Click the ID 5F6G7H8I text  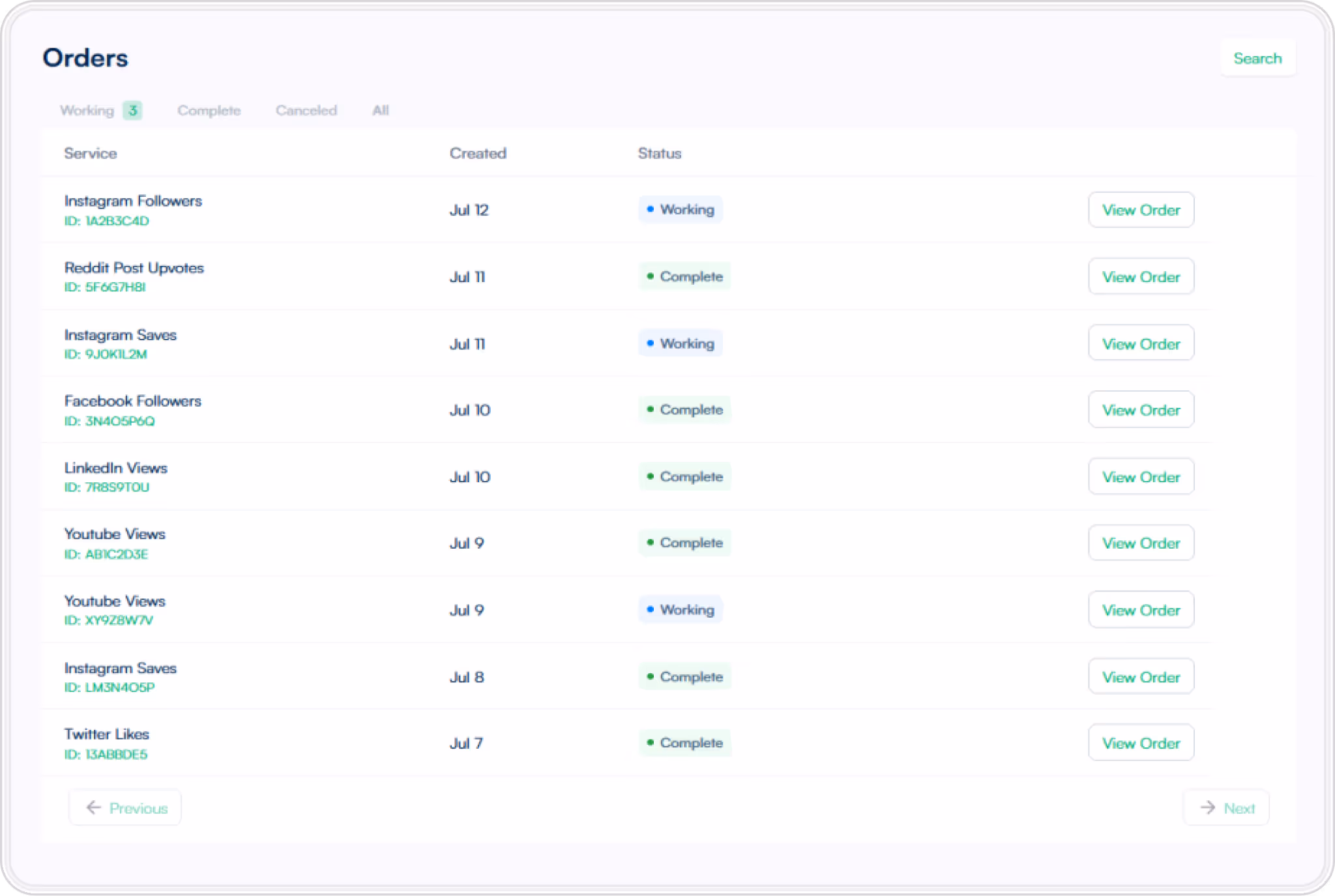tap(104, 287)
